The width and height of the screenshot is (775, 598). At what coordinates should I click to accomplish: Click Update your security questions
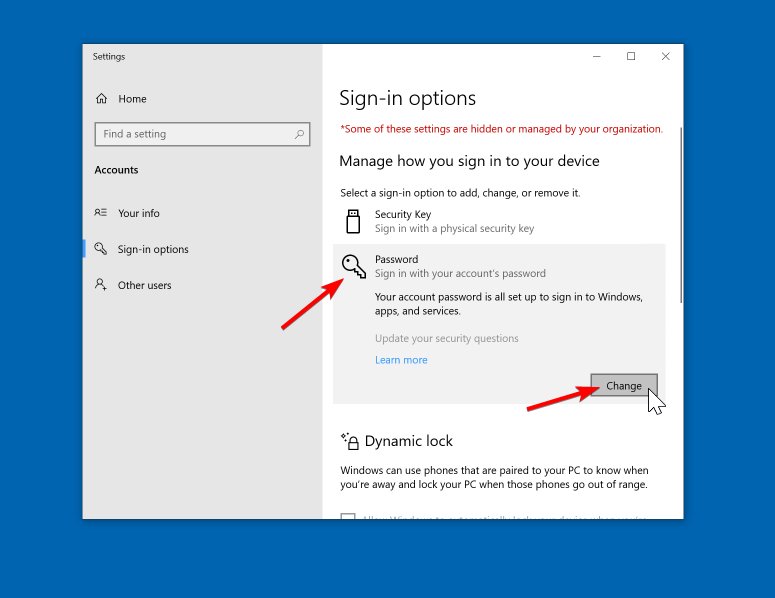(x=446, y=338)
